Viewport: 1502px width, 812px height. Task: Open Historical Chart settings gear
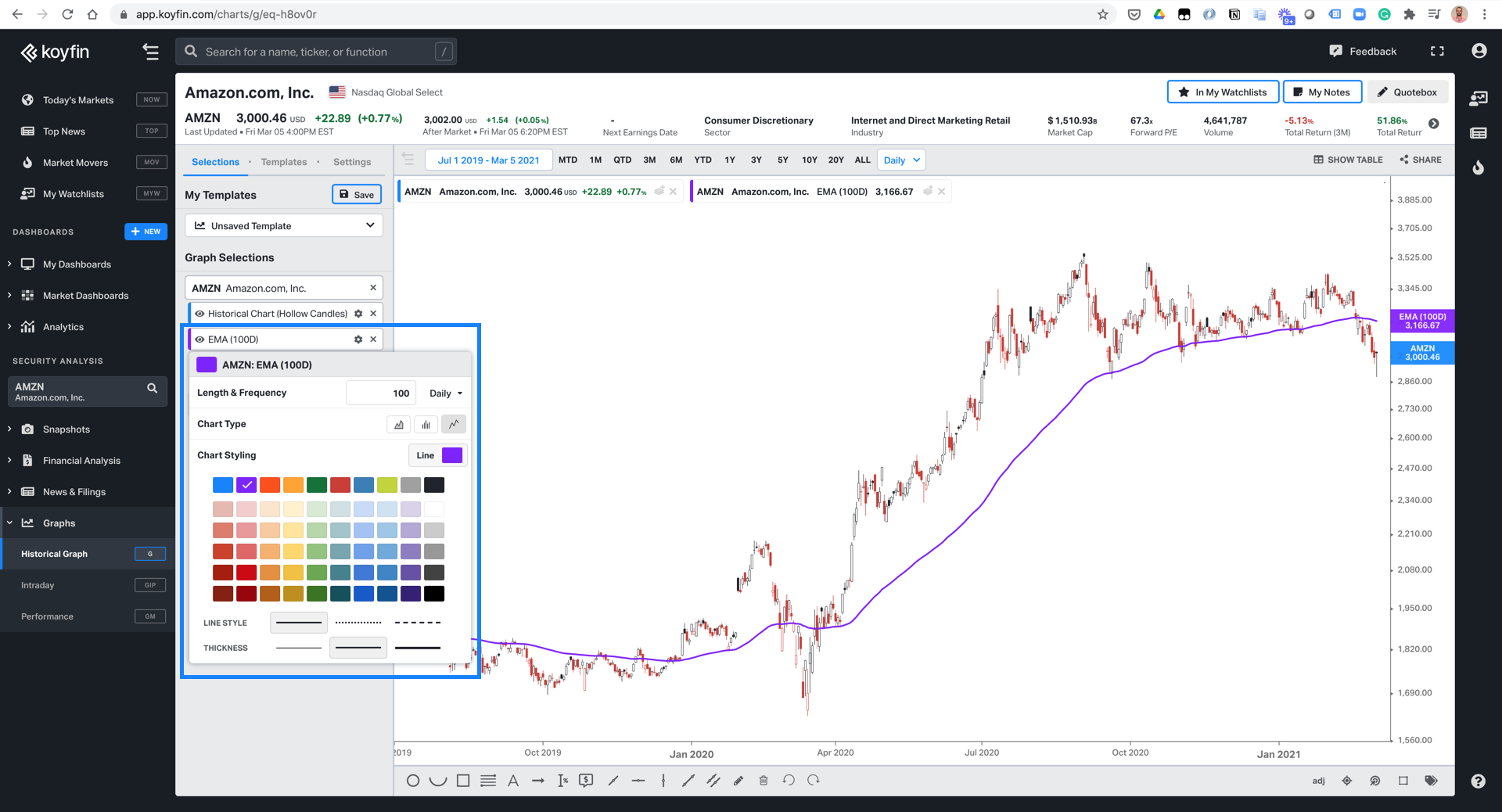pyautogui.click(x=358, y=314)
